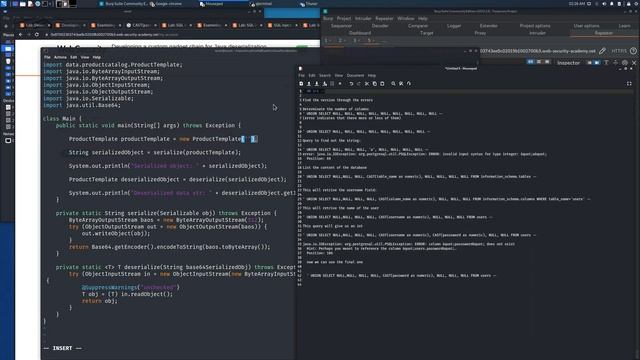
Task: Click the clock in the top panel
Action: coord(576,4)
